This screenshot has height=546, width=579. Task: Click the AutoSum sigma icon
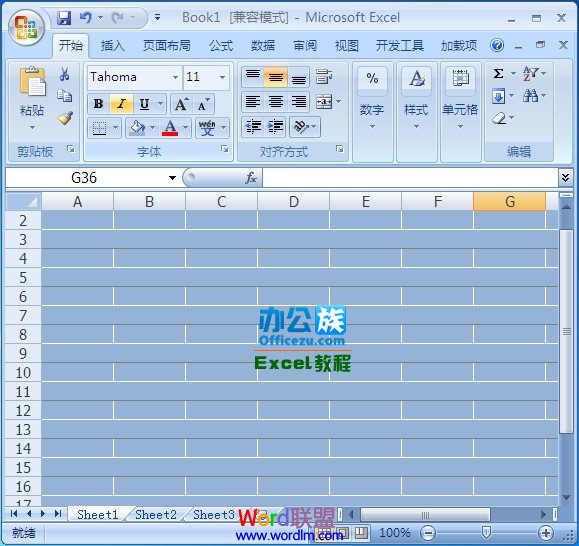point(499,73)
